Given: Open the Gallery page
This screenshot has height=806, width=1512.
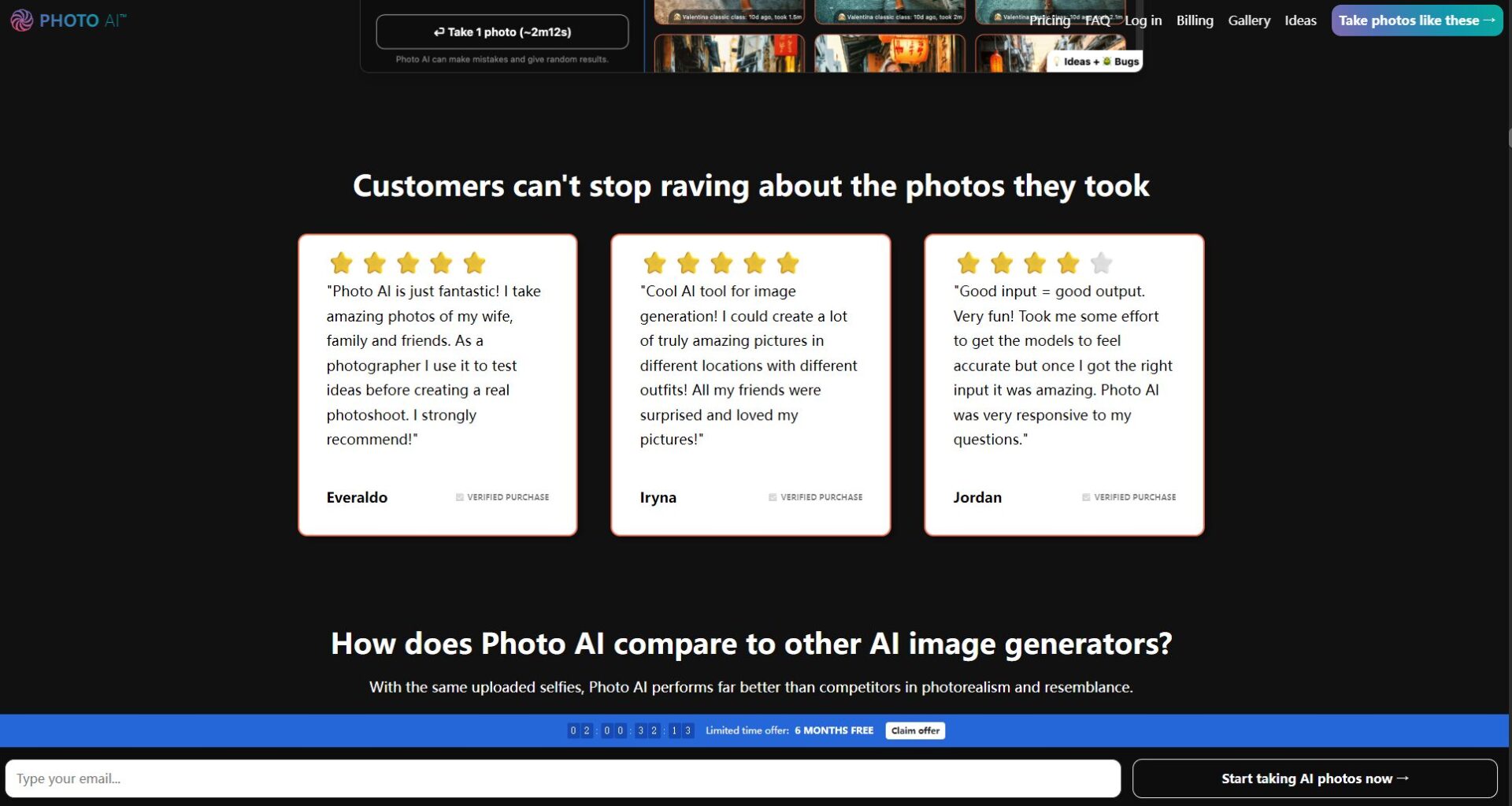Looking at the screenshot, I should point(1249,20).
